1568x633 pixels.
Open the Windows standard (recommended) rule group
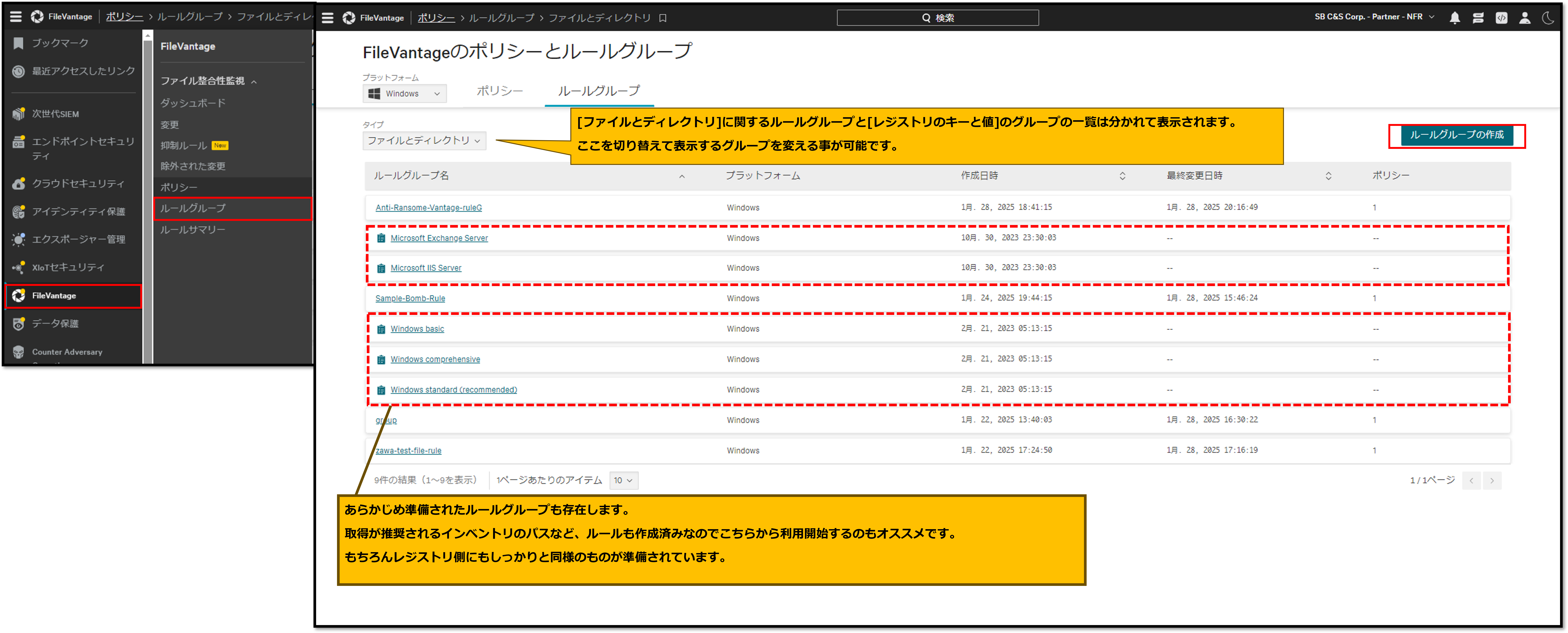tap(455, 389)
